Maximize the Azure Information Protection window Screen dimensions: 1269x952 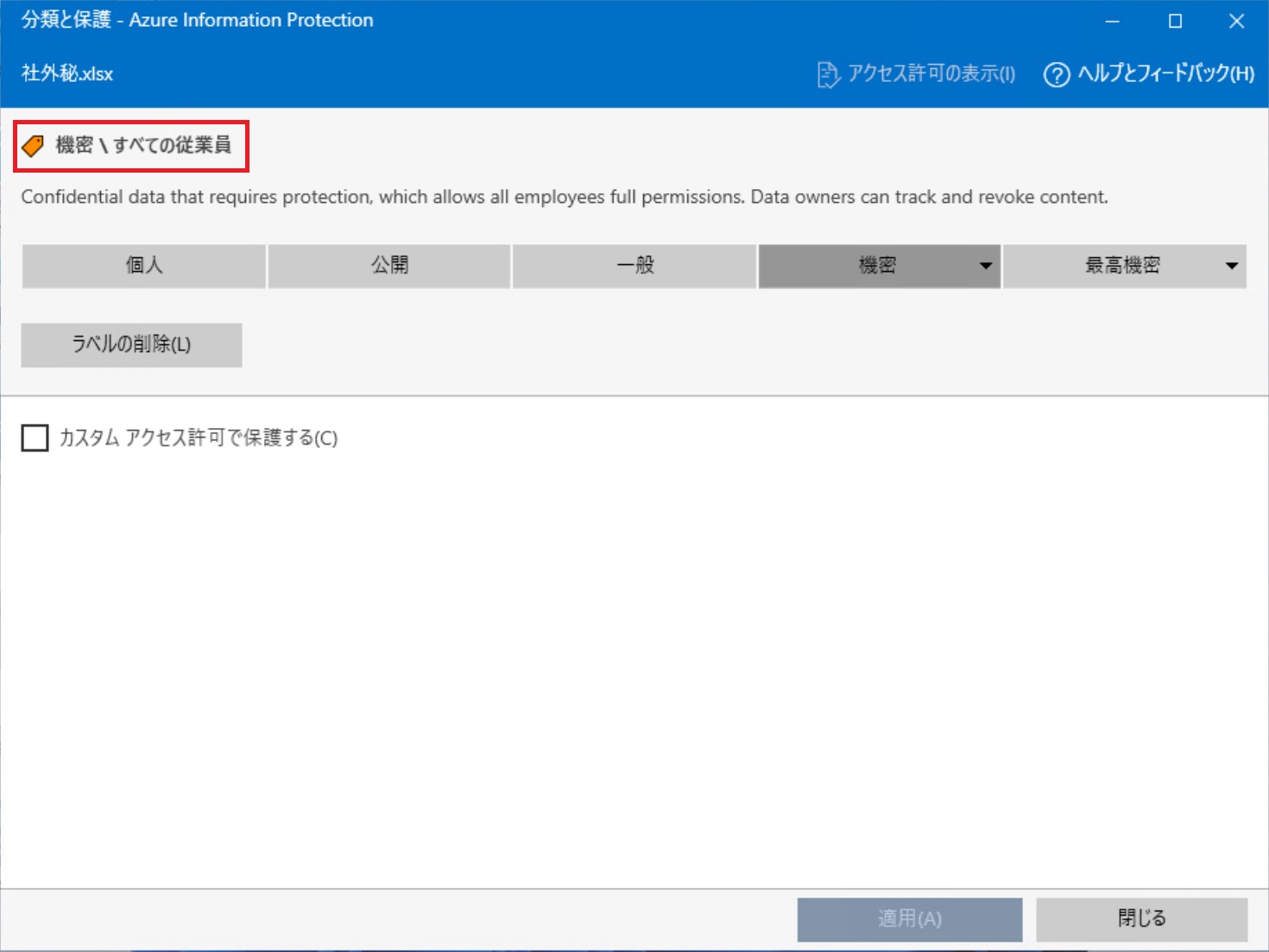pos(1175,21)
